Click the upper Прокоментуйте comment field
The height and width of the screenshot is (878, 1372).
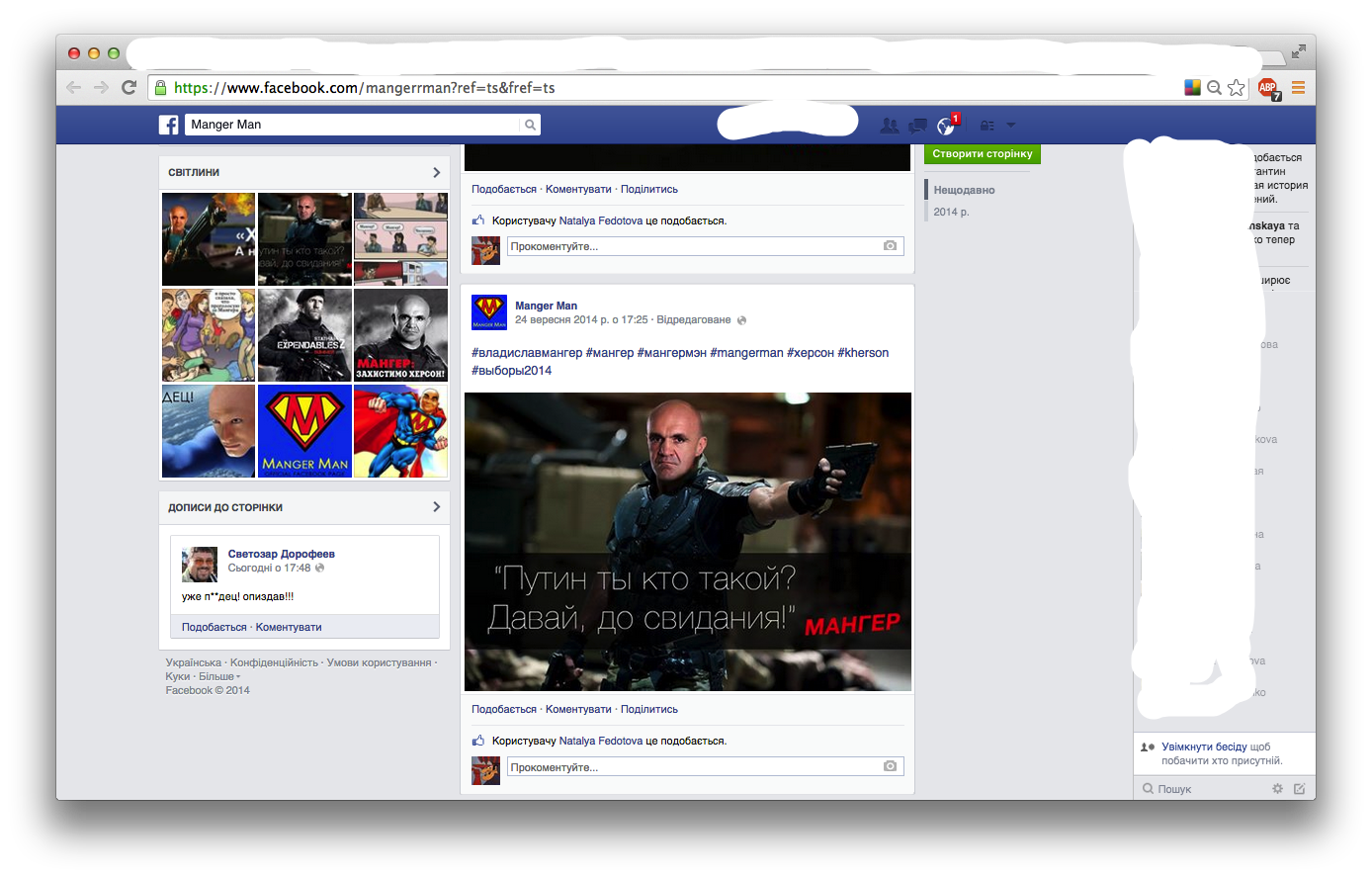705,246
